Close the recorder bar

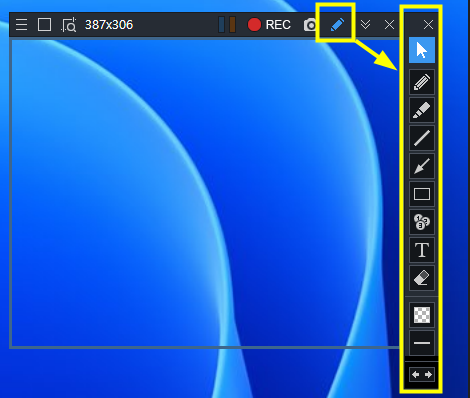[x=389, y=25]
